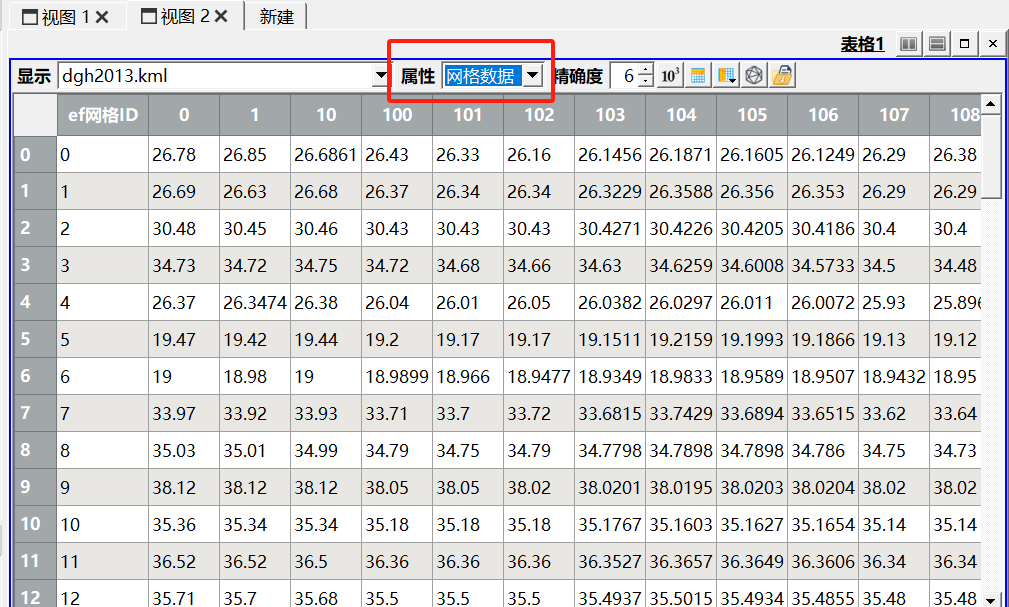Screen dimensions: 1009x607
Task: Increase the 精确度 value with up arrow
Action: [x=646, y=71]
